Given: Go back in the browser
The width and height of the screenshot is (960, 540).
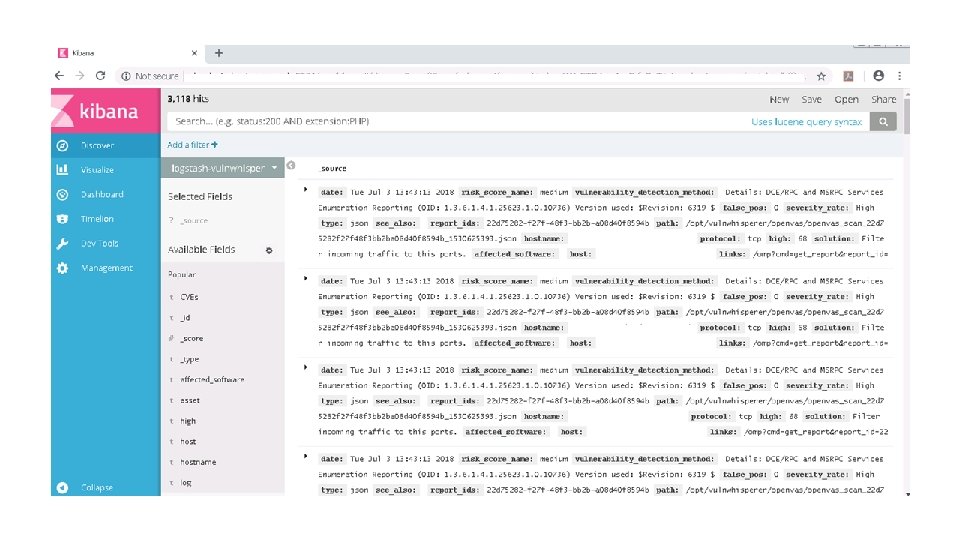Looking at the screenshot, I should point(59,76).
